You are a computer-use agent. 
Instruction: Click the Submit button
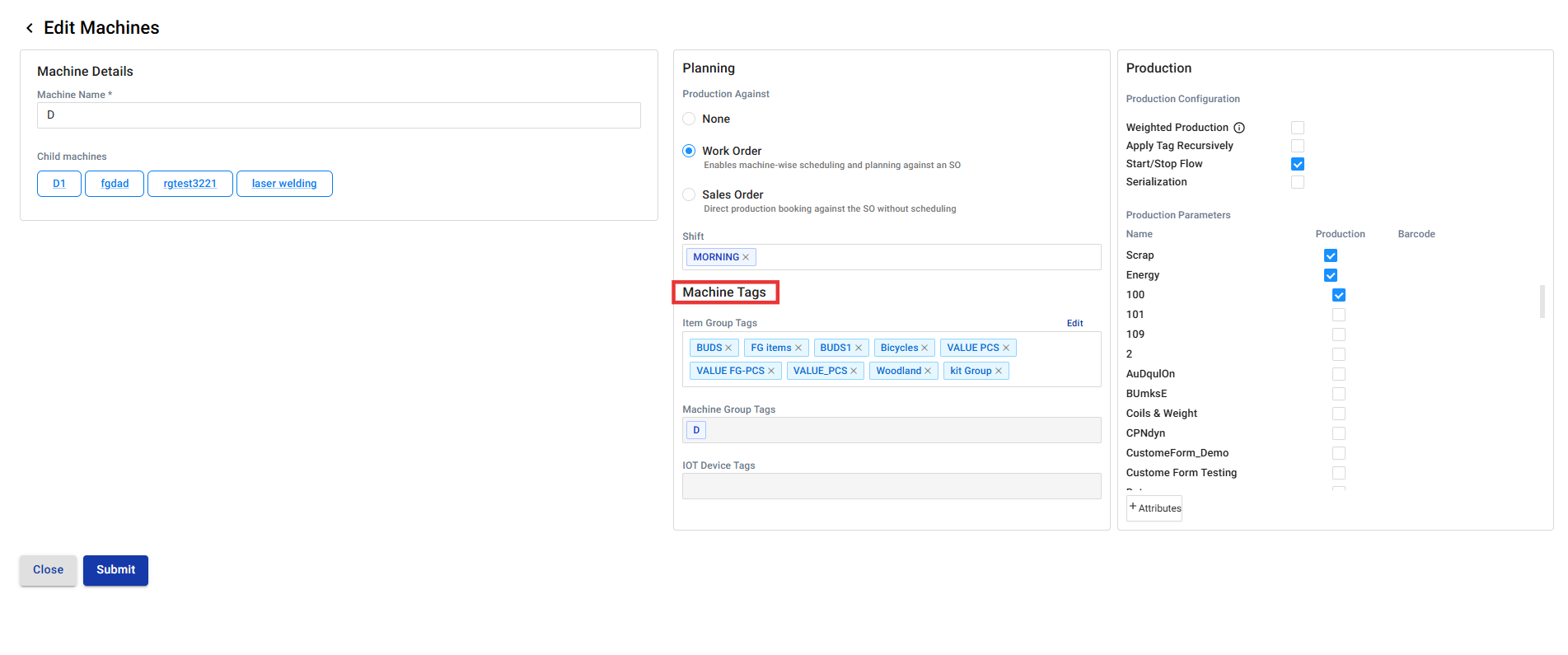115,570
